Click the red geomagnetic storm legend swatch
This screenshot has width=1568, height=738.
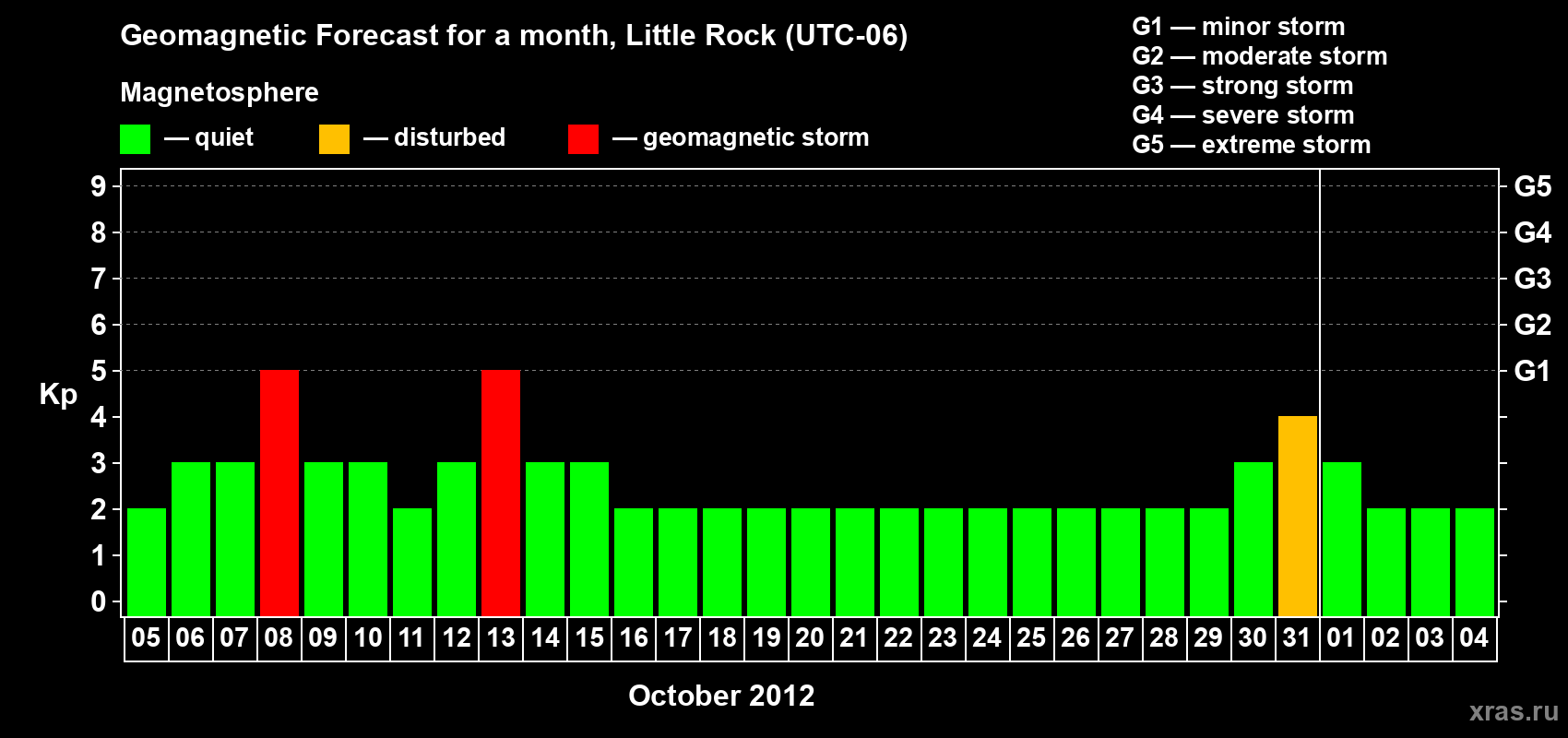[583, 139]
